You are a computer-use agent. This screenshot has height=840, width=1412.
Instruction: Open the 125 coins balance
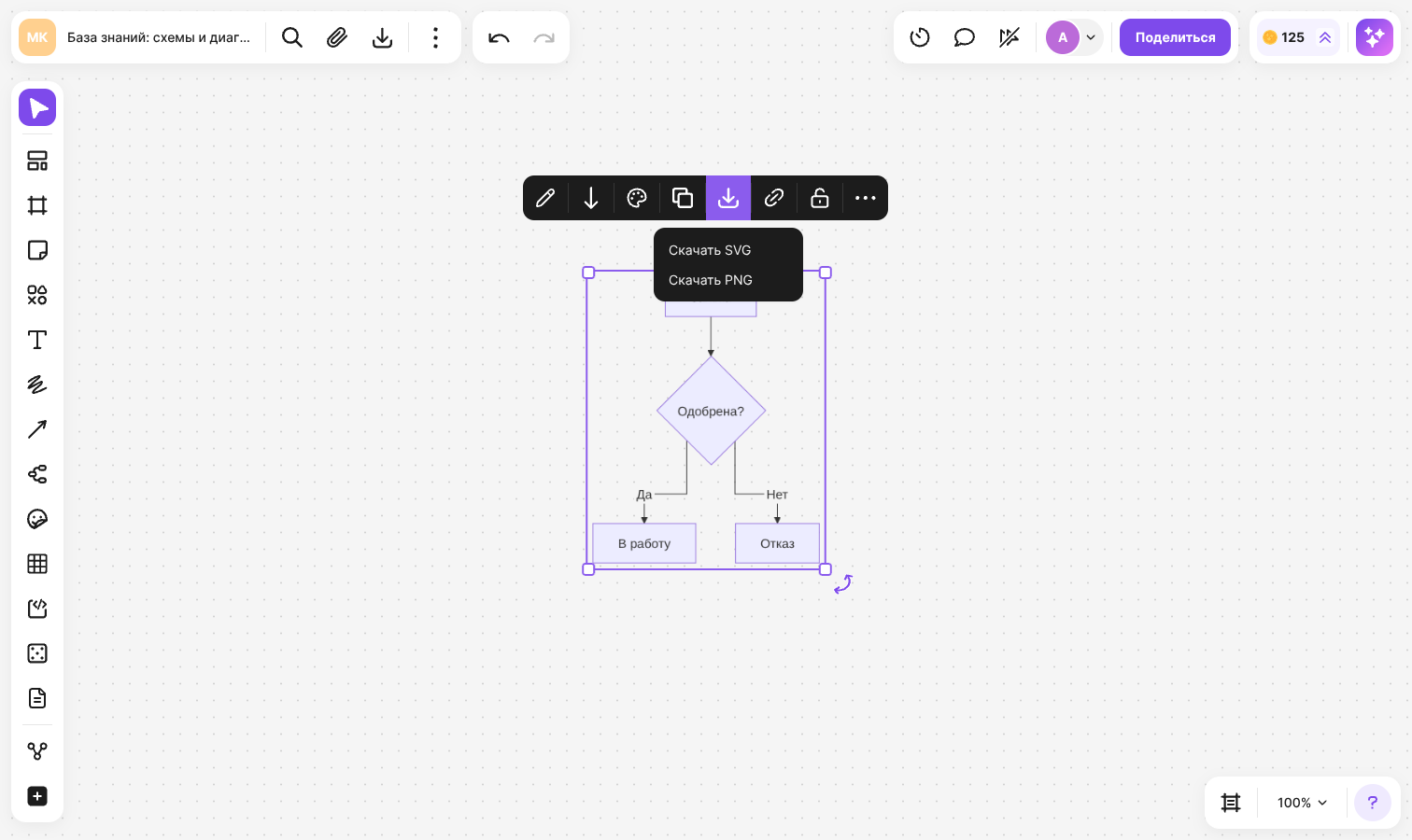coord(1298,37)
